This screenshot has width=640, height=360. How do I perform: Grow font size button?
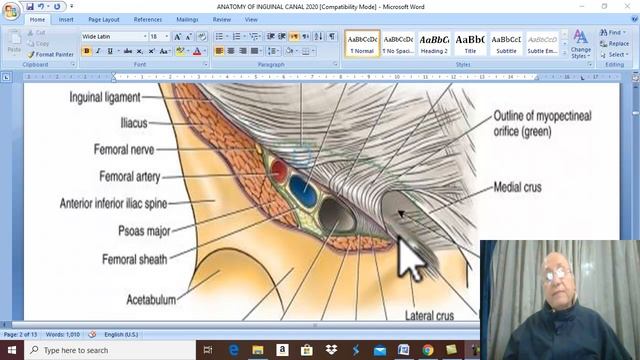coord(178,37)
